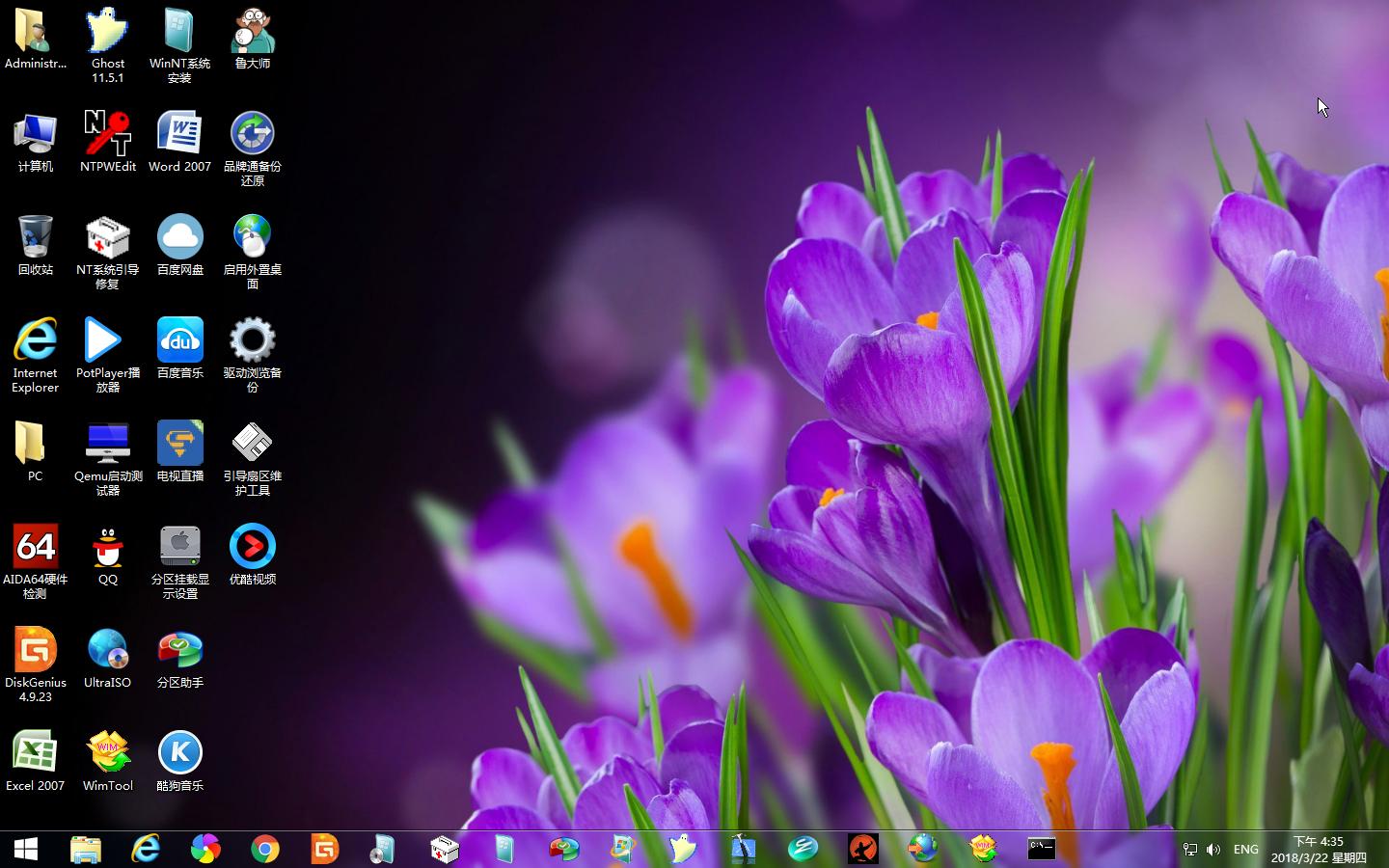Switch input language via ENG indicator
1389x868 pixels.
1246,850
